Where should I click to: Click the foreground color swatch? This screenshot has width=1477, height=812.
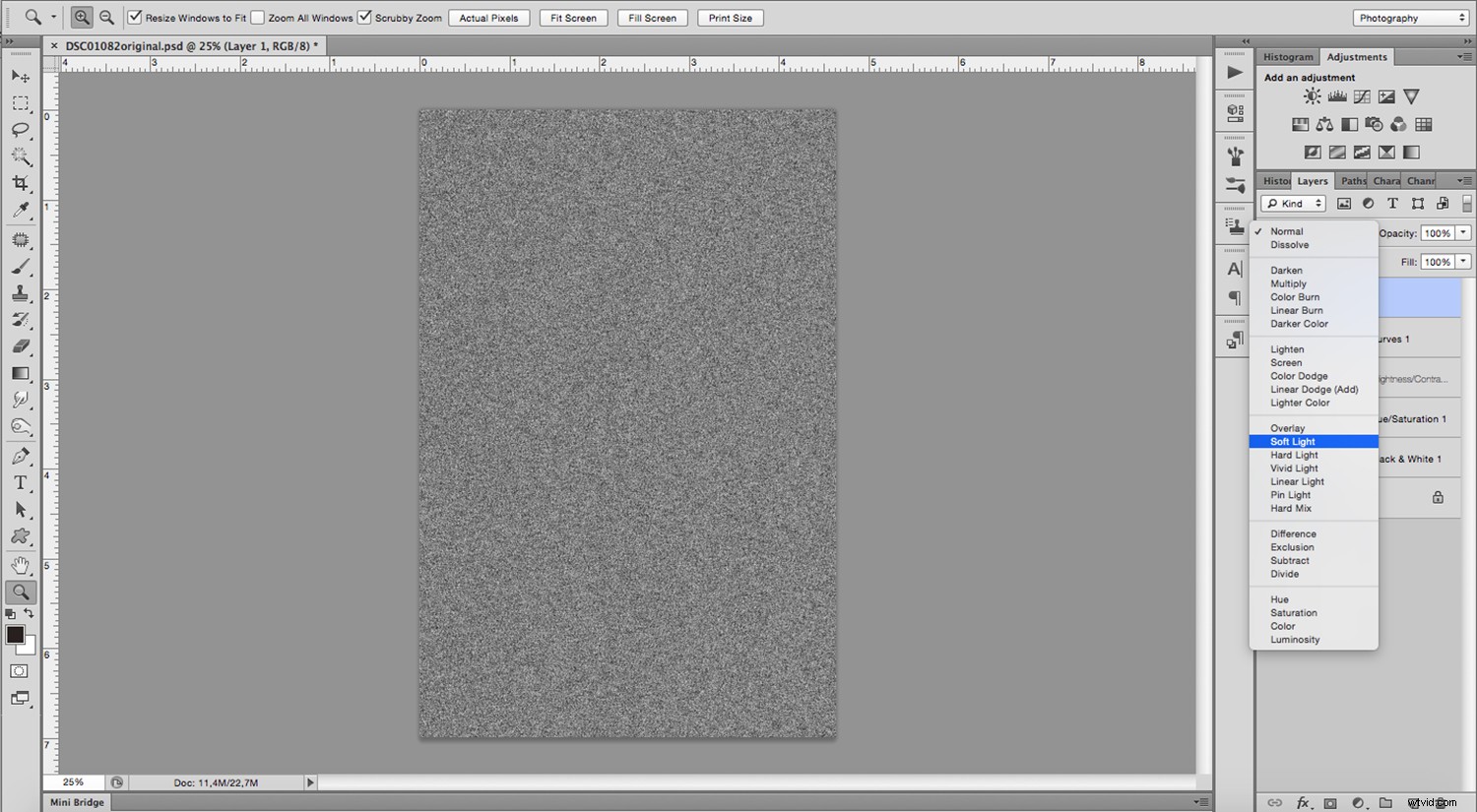[15, 635]
